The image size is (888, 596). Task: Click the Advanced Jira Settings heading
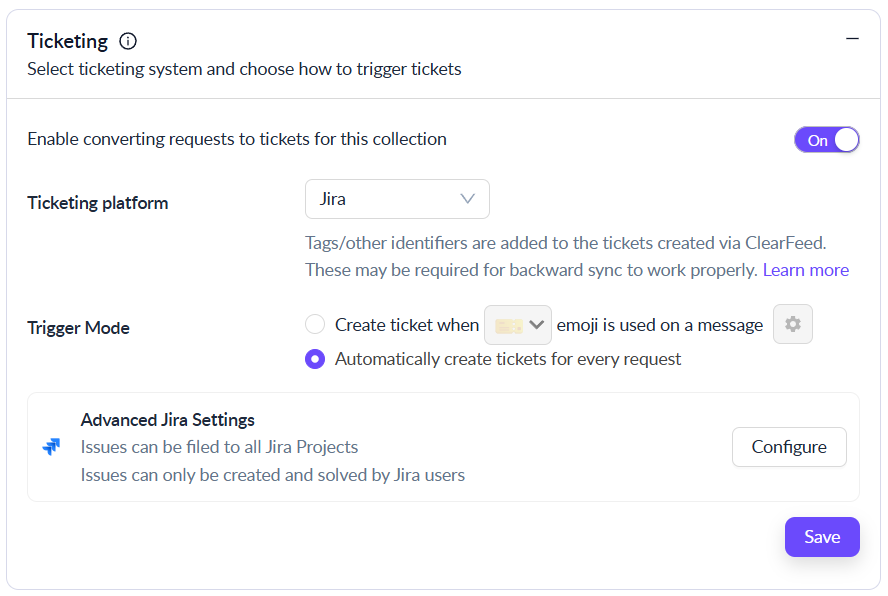pos(167,420)
